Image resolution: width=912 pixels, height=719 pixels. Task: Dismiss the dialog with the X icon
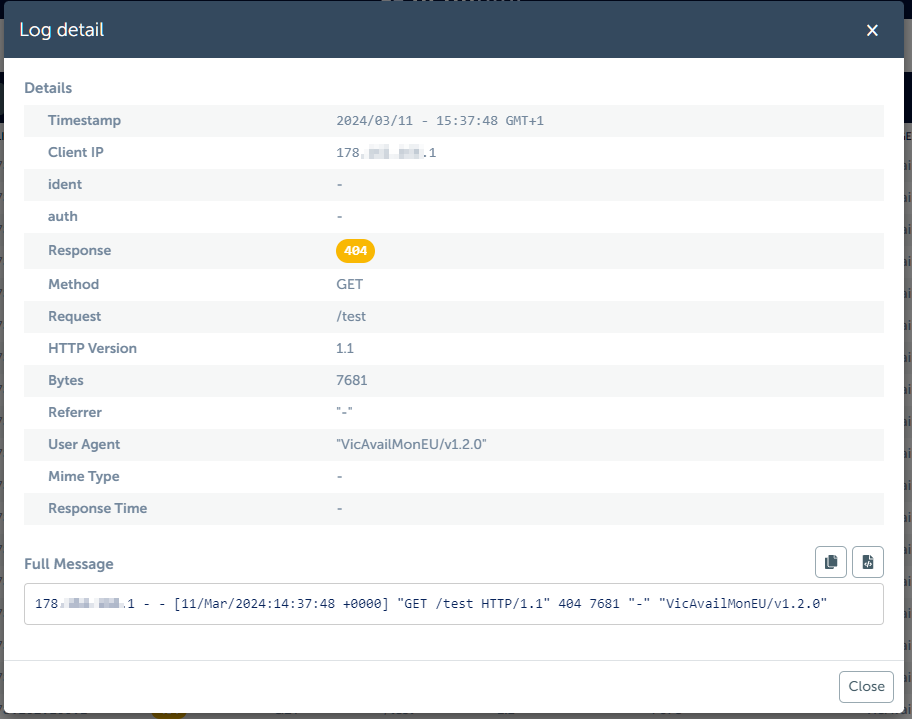point(872,30)
